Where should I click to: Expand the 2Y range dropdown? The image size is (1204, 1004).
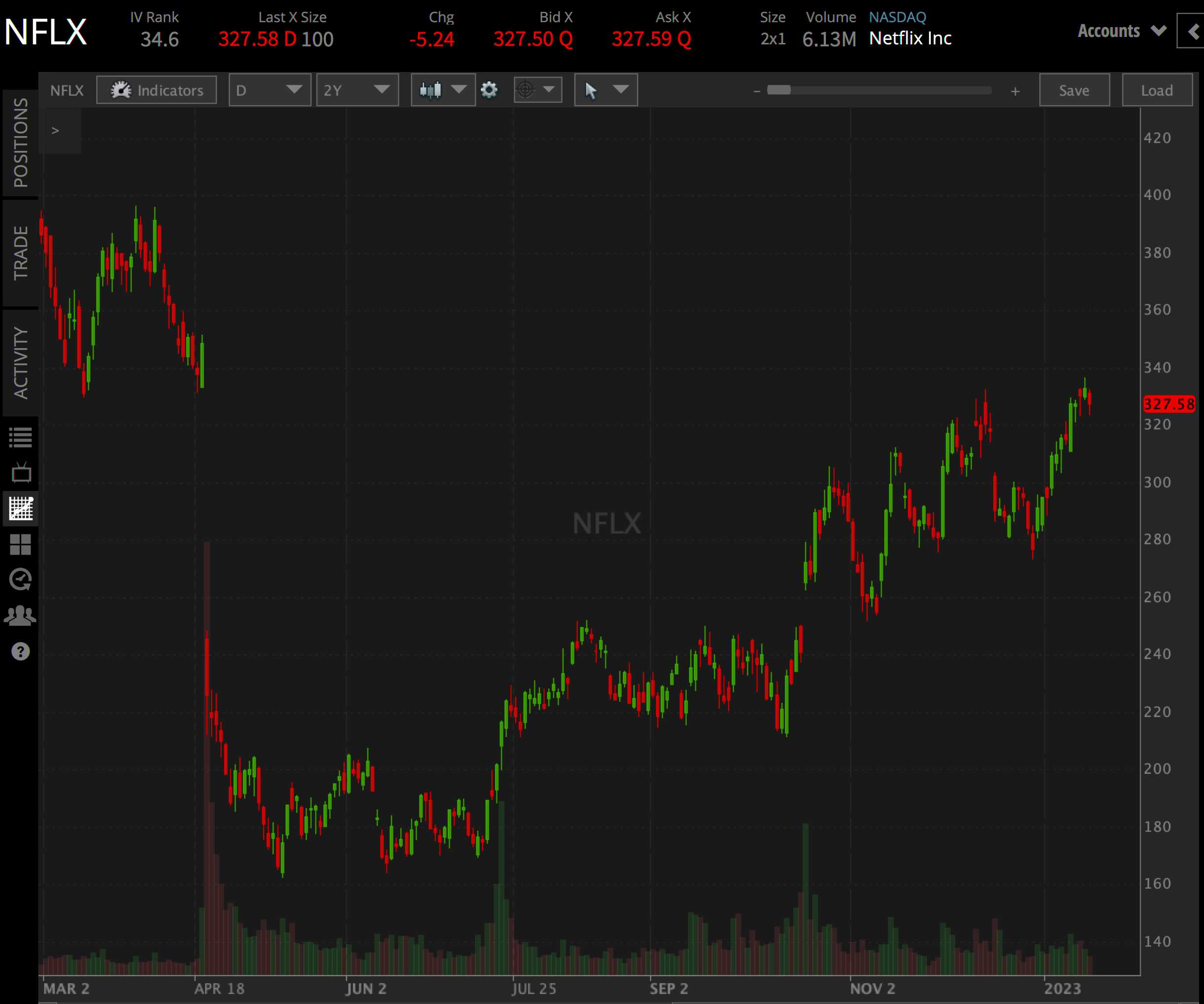(358, 90)
